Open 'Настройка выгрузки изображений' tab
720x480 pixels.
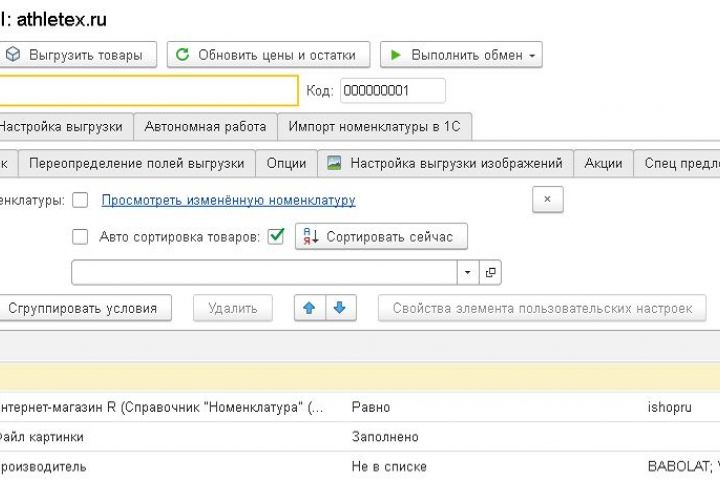pos(445,163)
